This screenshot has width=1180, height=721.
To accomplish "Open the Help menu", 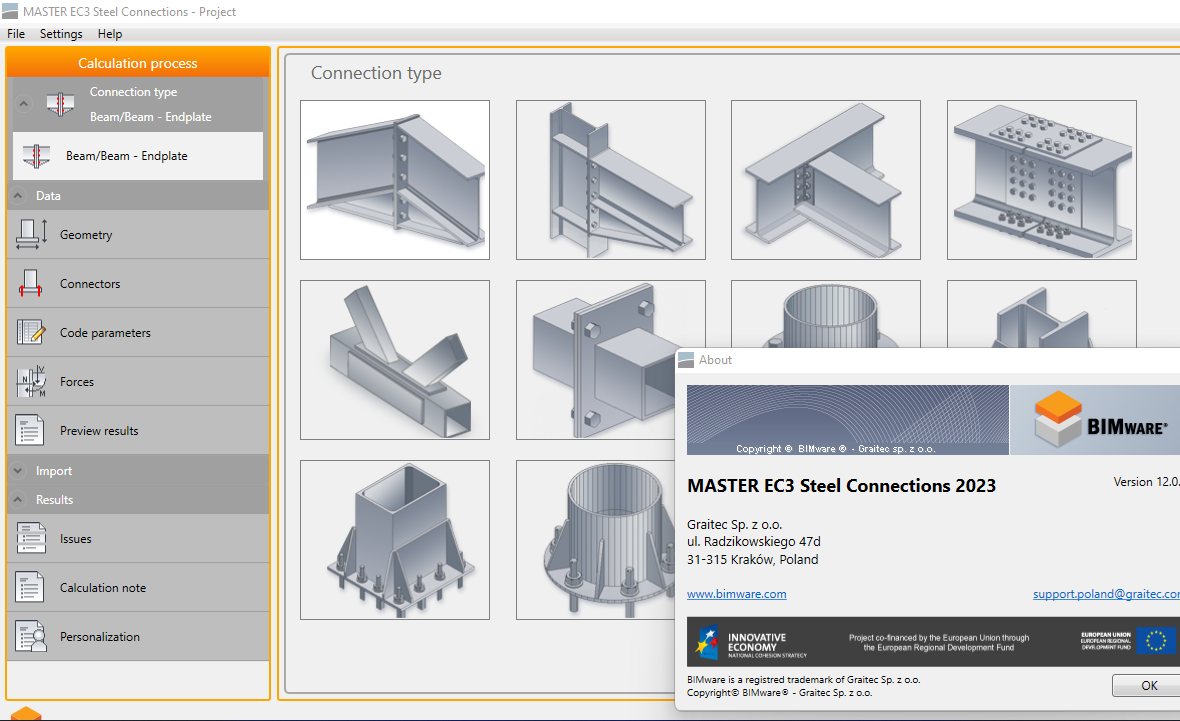I will tap(110, 33).
